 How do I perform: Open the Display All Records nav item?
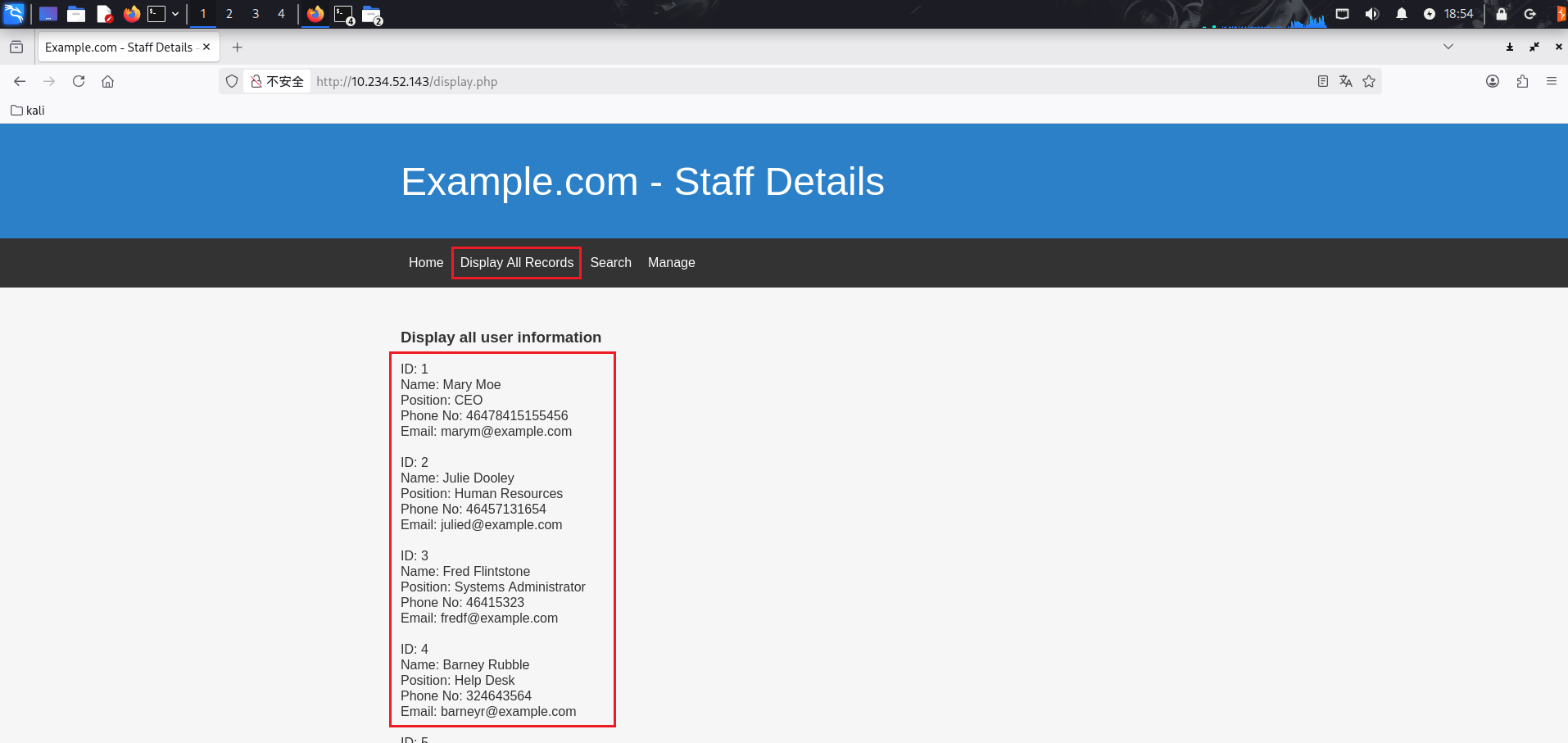point(516,263)
